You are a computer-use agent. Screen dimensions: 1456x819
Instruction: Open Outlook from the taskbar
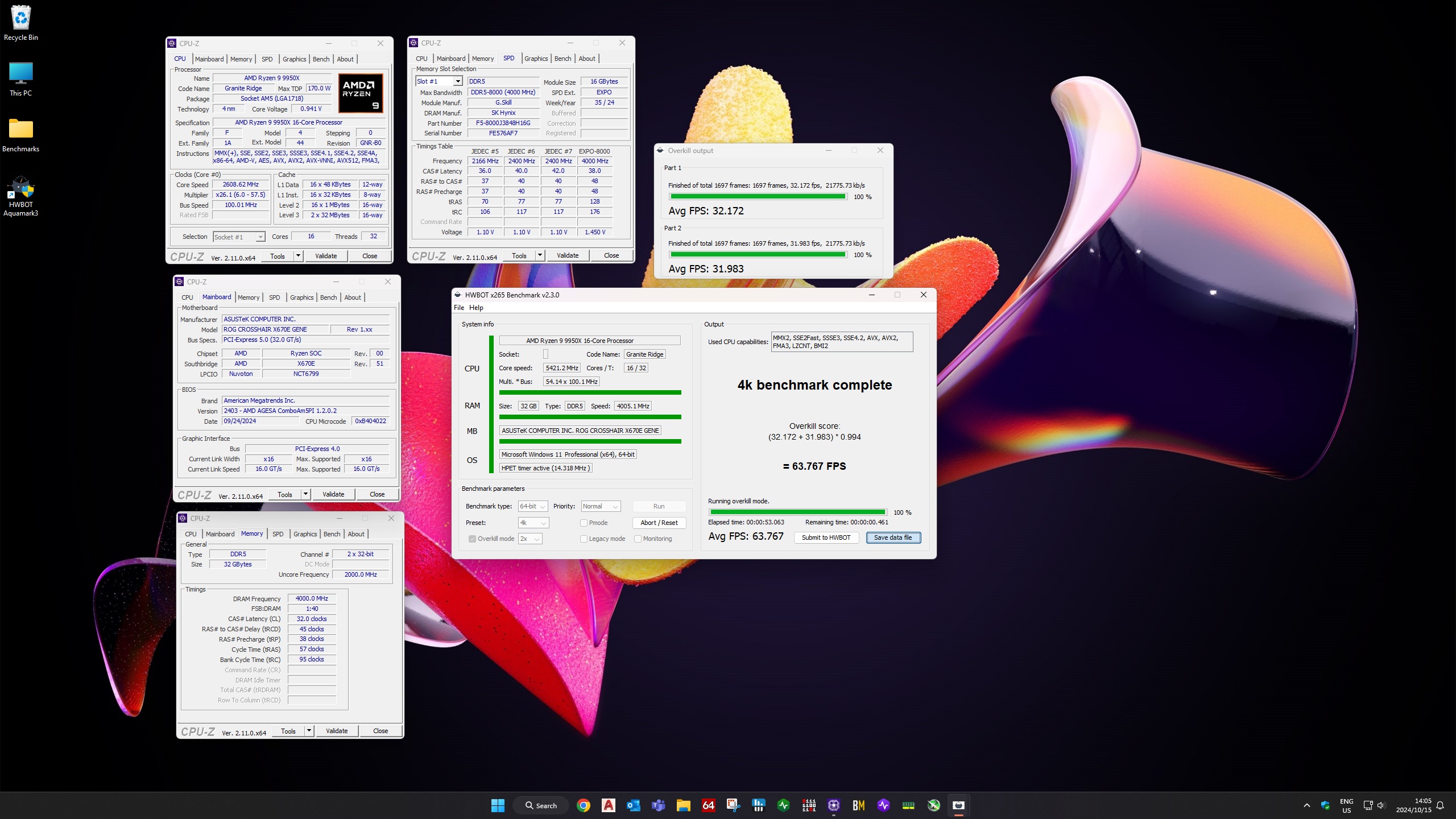tap(634, 805)
